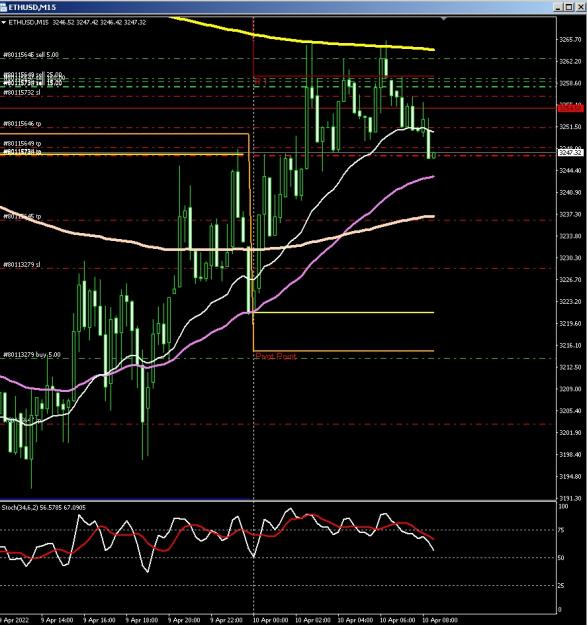Click the ETHUSD,M15 window icon in title bar
Image resolution: width=587 pixels, height=625 pixels.
pos(3,7)
